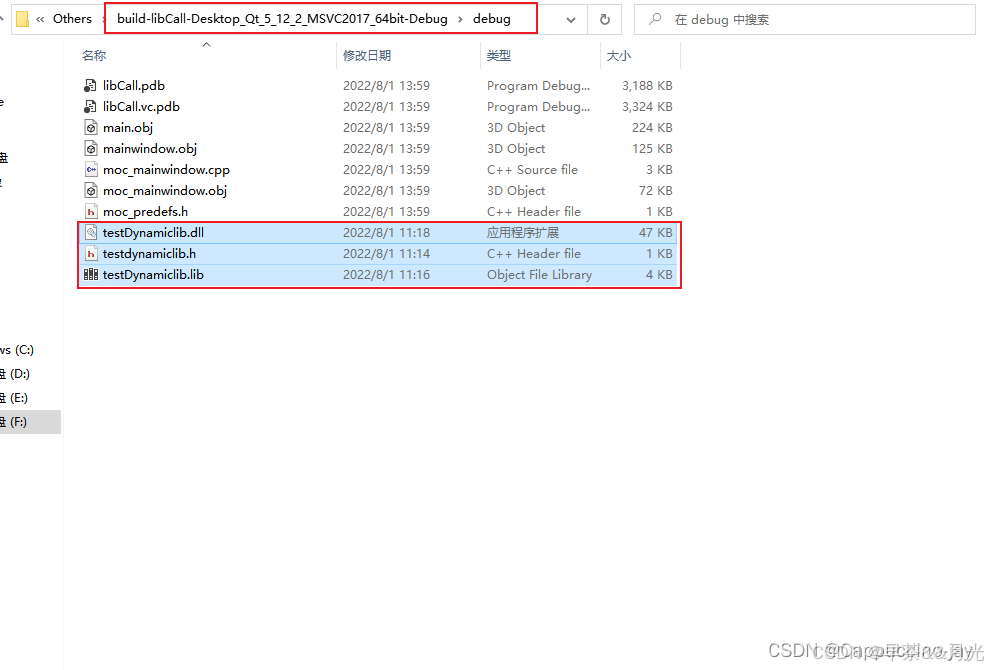Click the 在 debug 中搜索 search box
Image resolution: width=988 pixels, height=670 pixels.
[x=805, y=20]
